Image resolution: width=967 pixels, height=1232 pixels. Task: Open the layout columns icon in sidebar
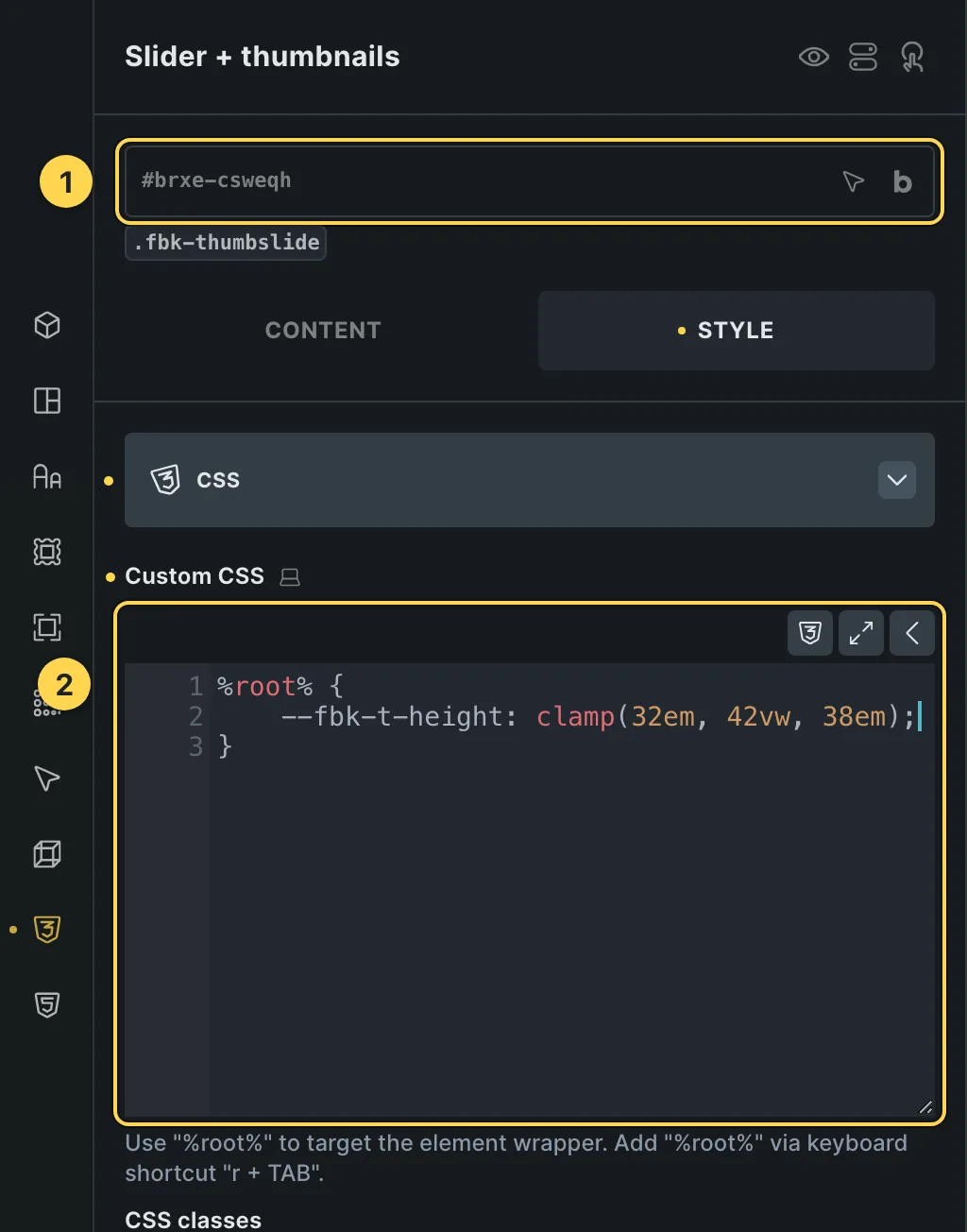47,401
